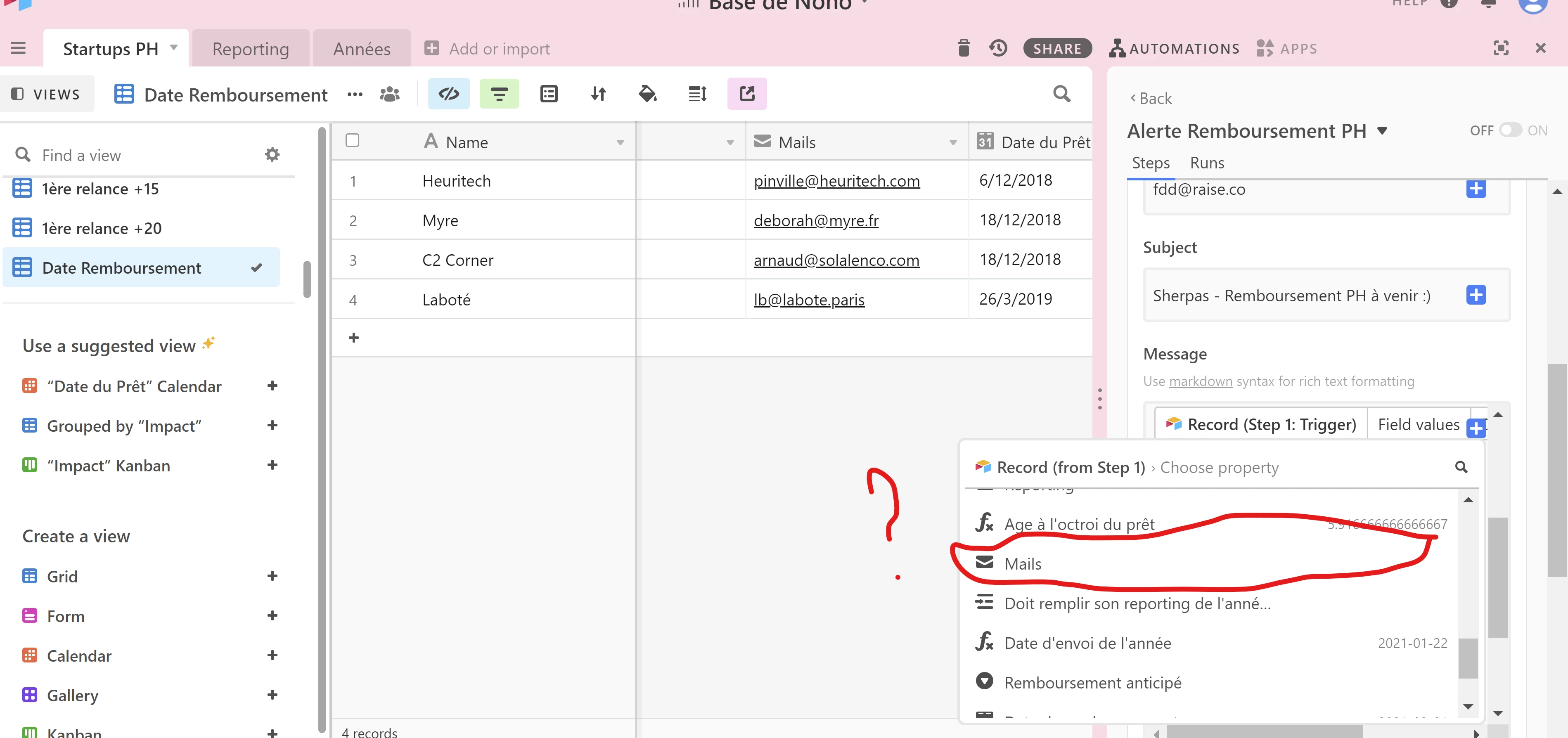
Task: Switch to the Steps tab
Action: pos(1151,163)
